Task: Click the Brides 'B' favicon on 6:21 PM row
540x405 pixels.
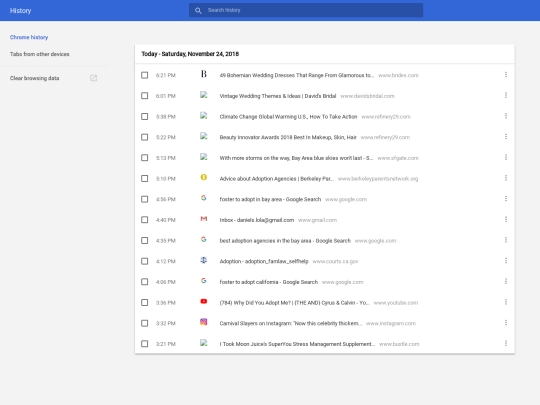Action: [204, 74]
